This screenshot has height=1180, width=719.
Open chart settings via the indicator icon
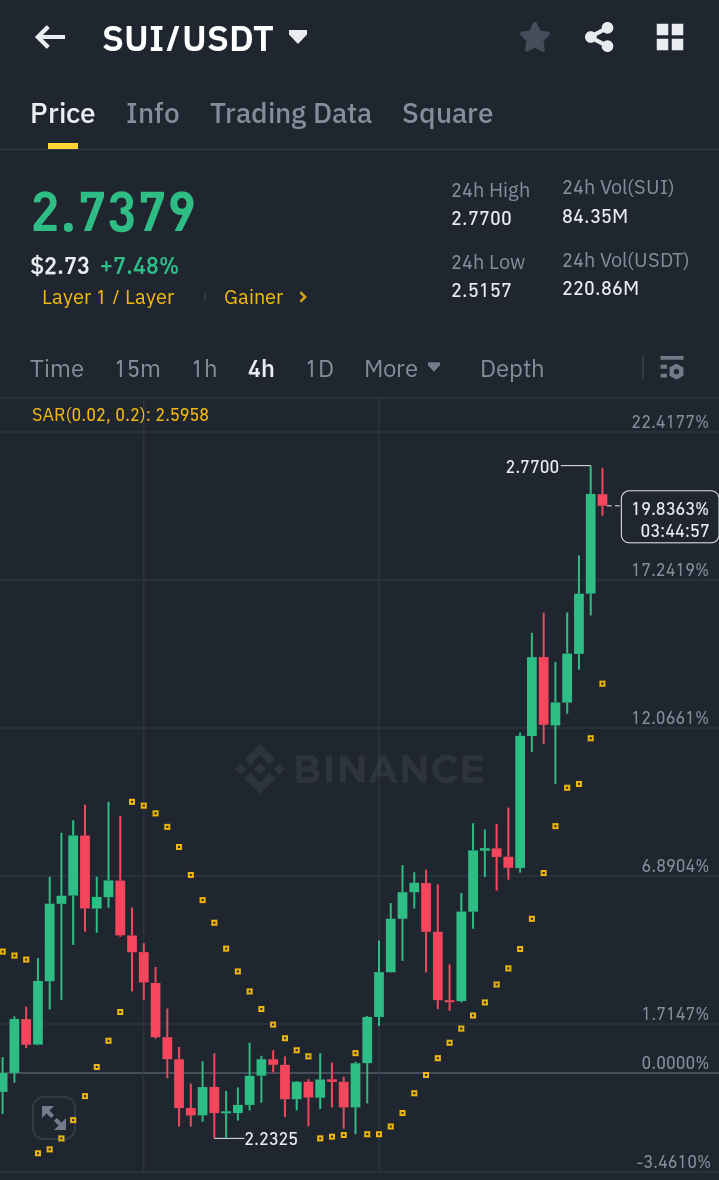click(671, 368)
